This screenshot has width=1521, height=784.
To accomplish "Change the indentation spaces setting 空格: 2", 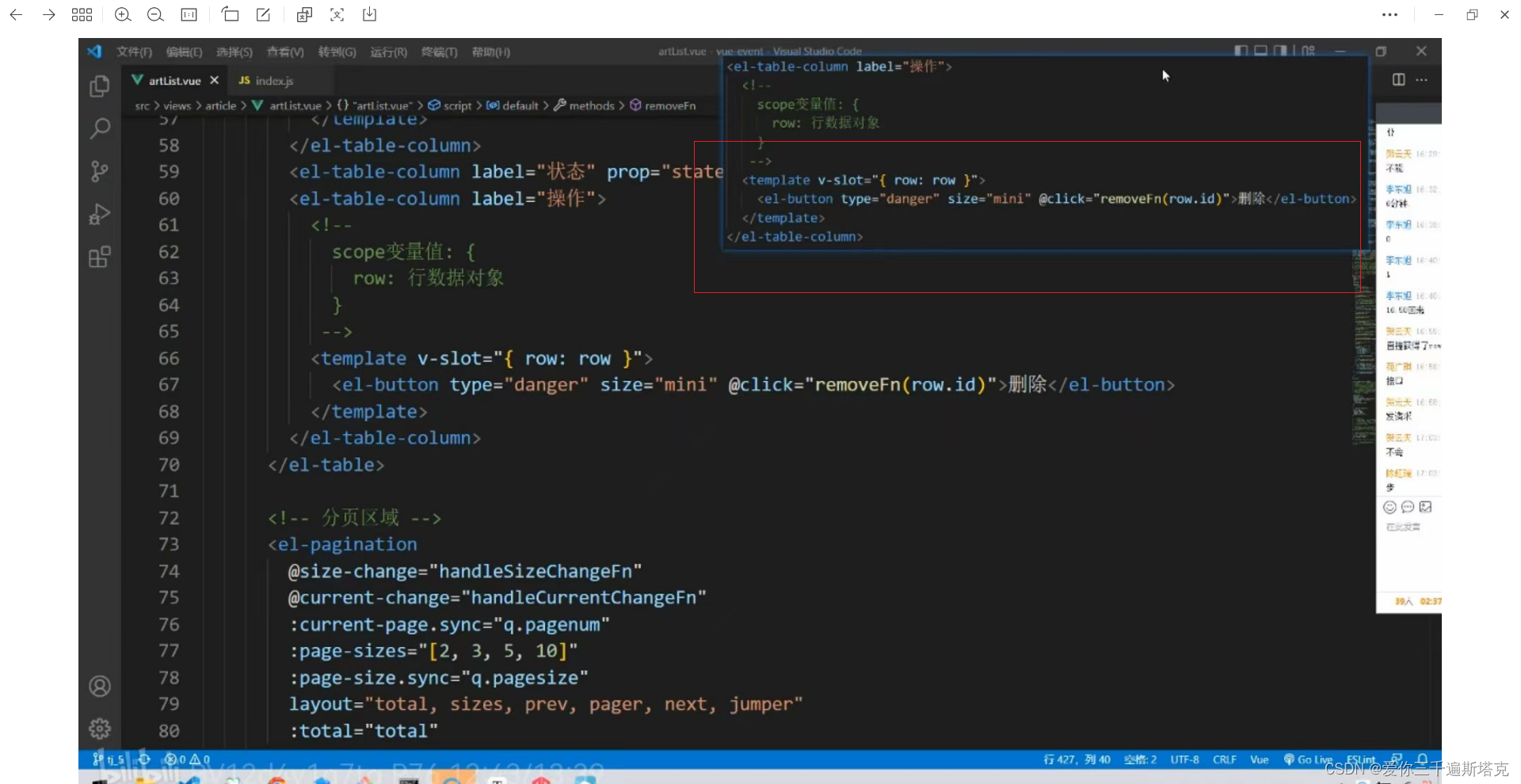I will point(1140,759).
